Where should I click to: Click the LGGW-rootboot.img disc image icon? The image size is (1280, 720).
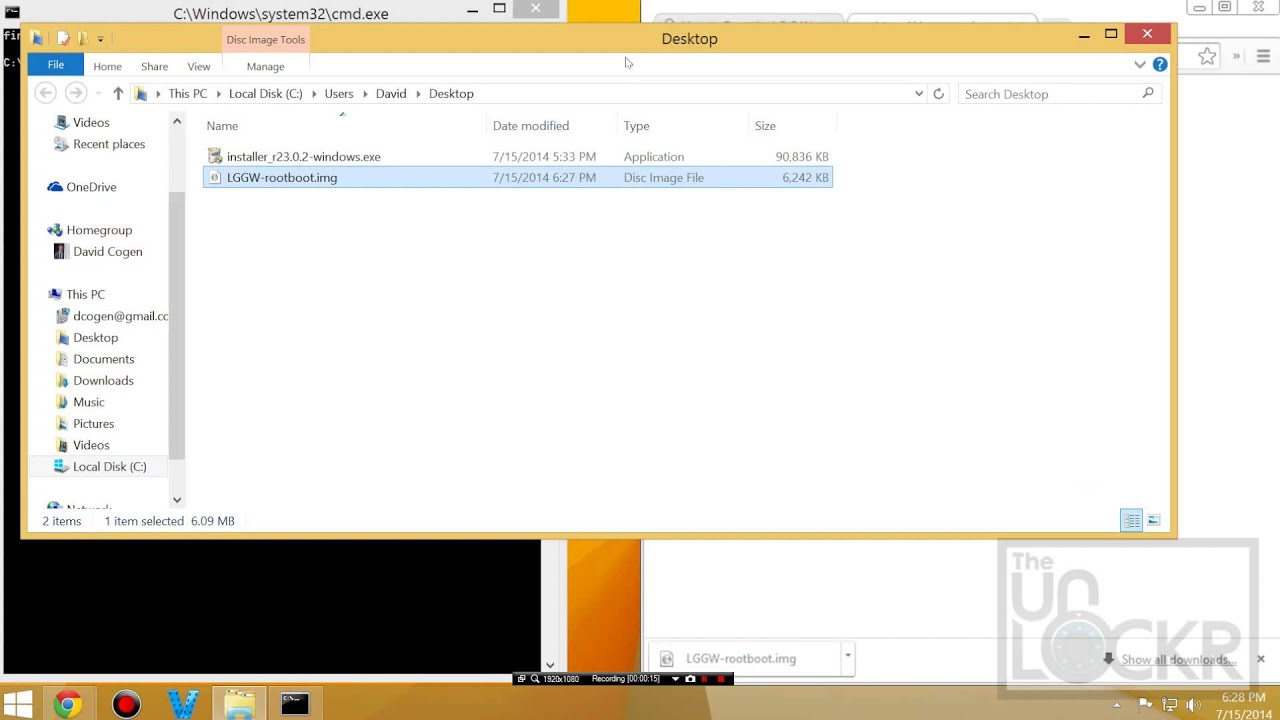point(215,177)
